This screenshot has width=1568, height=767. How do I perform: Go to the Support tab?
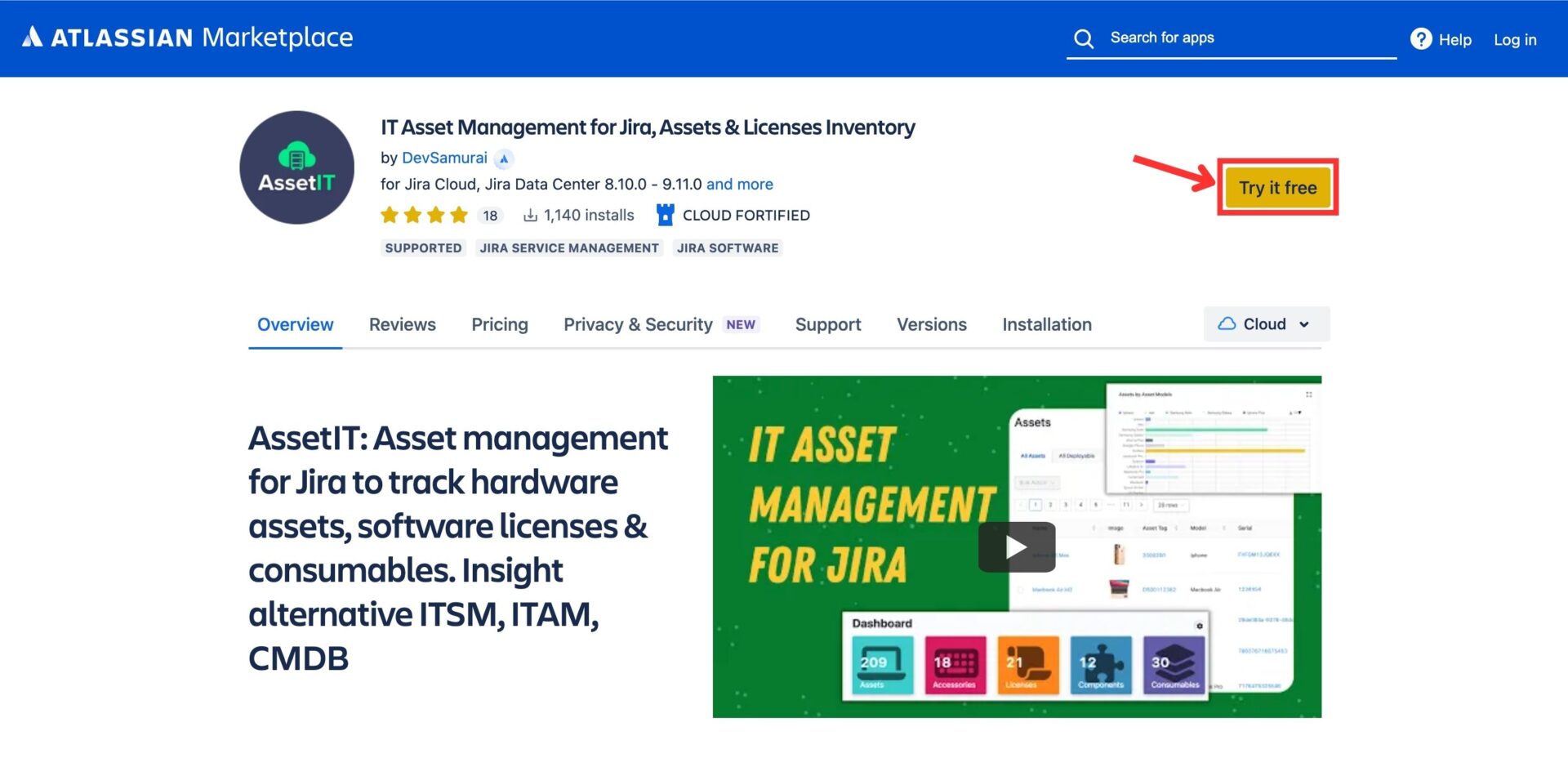[x=828, y=324]
